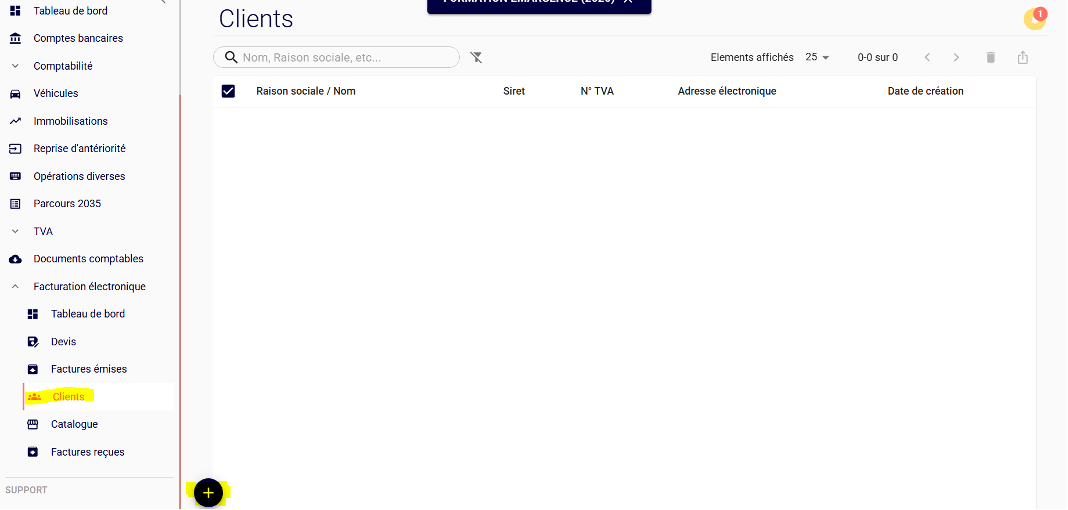Expand the TVA menu section

pos(43,231)
